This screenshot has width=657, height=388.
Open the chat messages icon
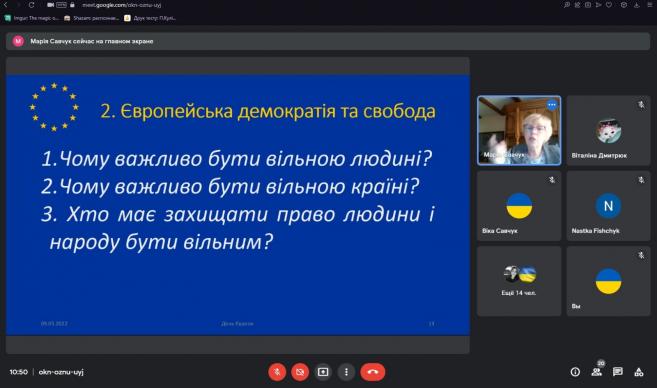[617, 372]
